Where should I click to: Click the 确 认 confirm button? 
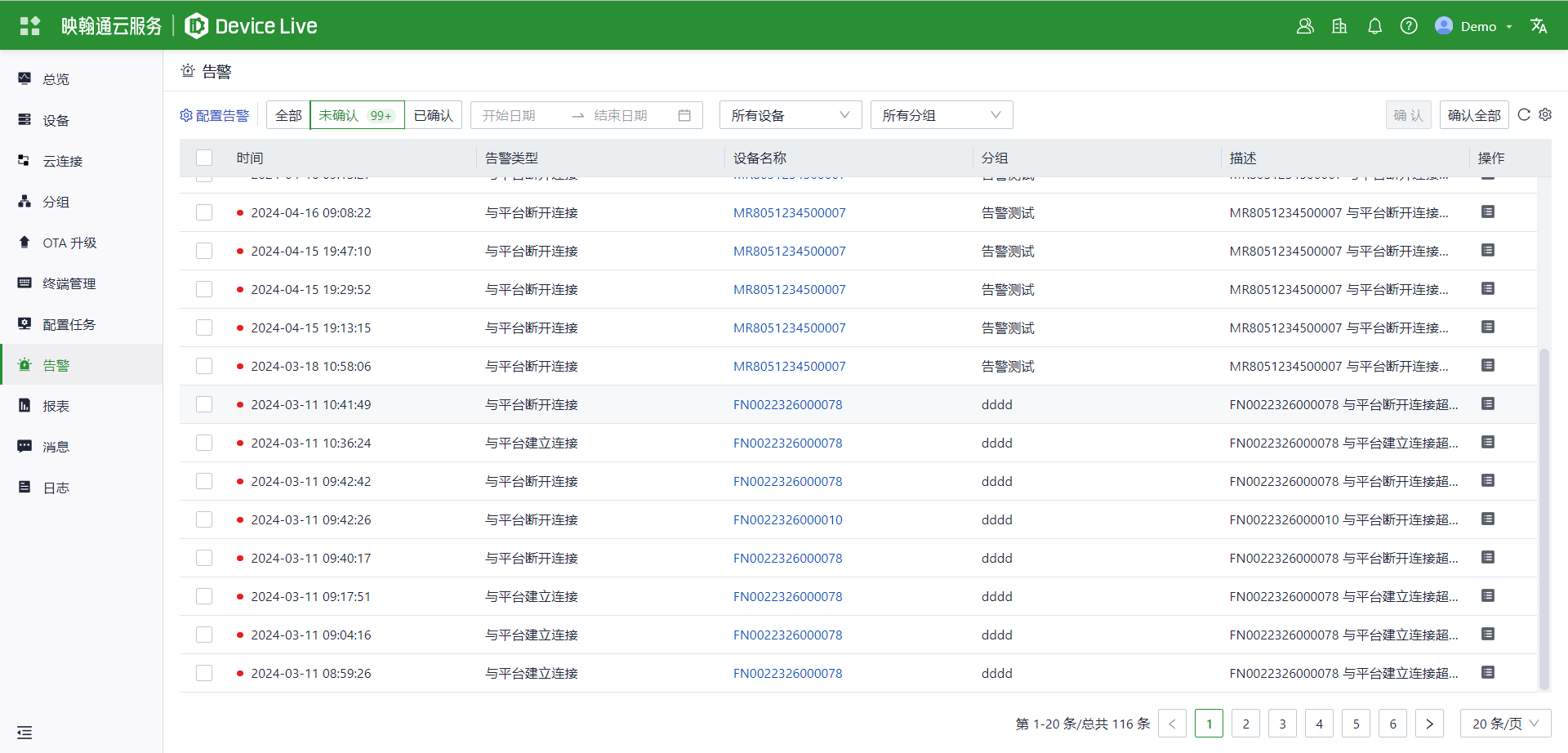[1408, 115]
